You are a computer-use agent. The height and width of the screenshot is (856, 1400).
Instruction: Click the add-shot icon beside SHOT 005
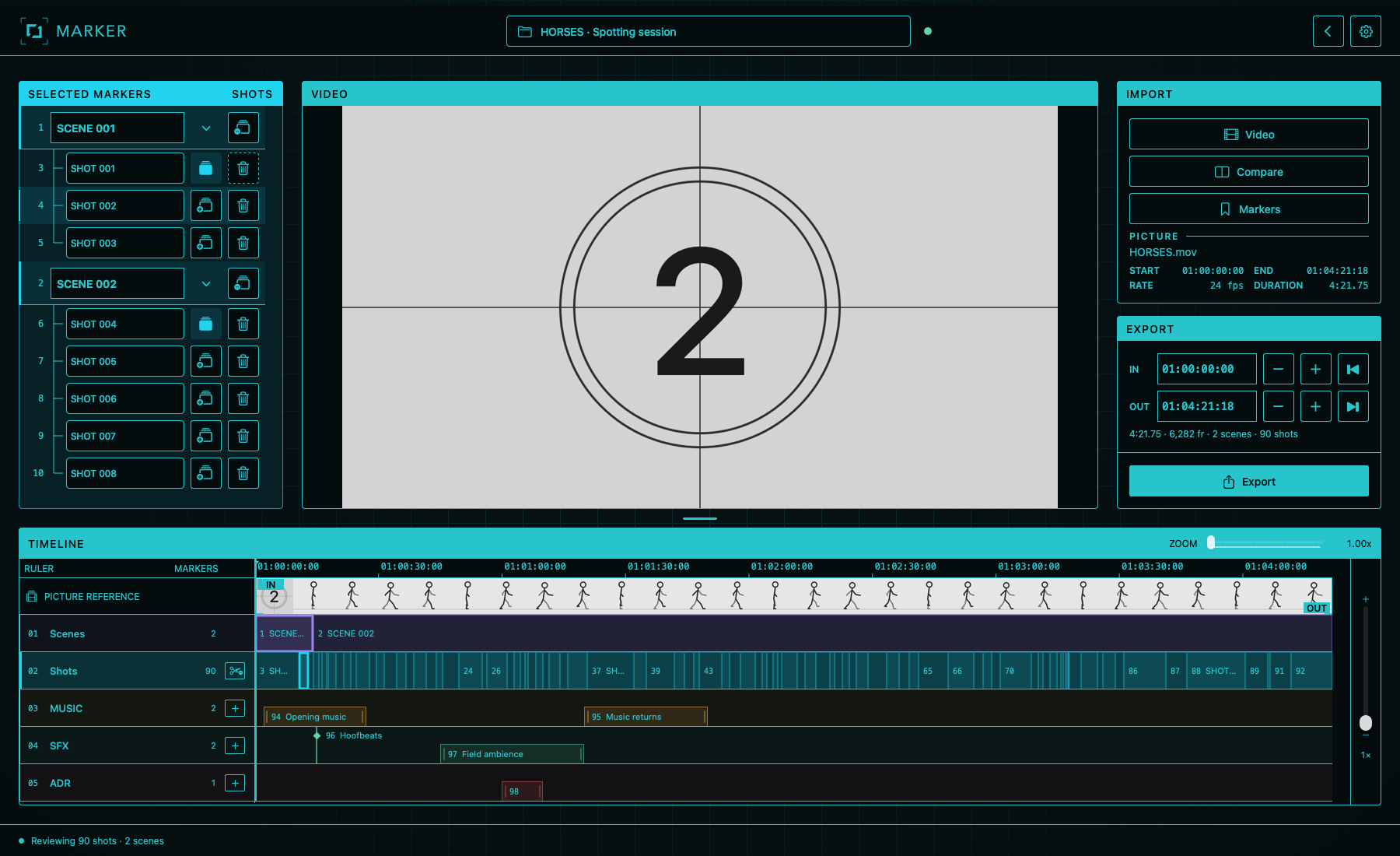point(206,361)
